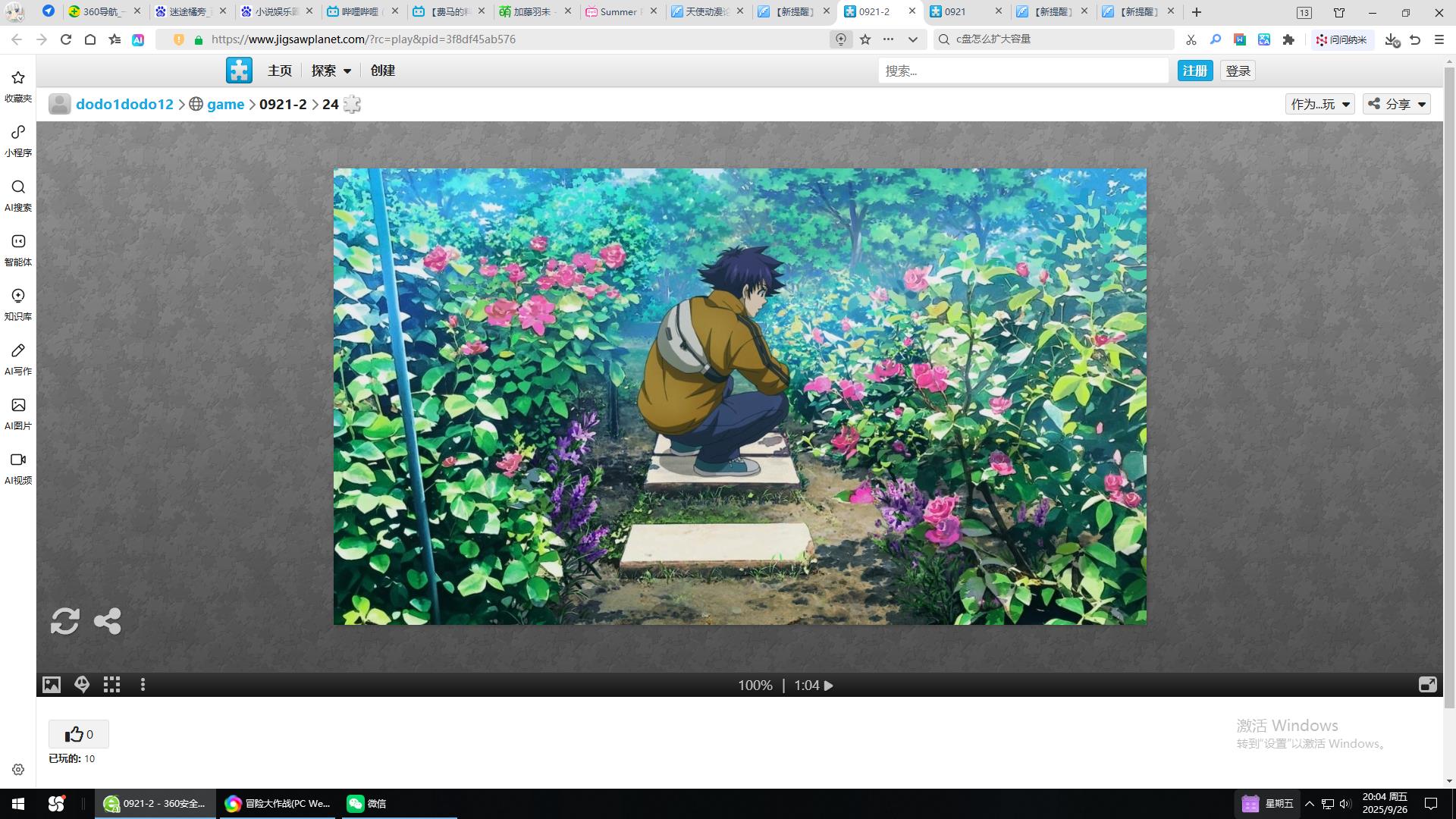Enter fullscreen puzzle mode
The height and width of the screenshot is (819, 1456).
1427,685
